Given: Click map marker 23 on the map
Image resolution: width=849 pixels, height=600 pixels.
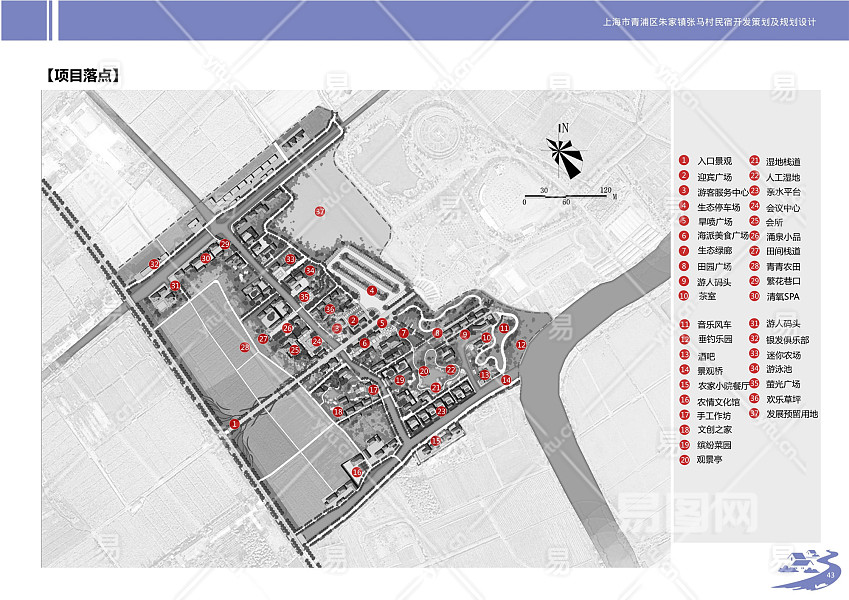Looking at the screenshot, I should tap(441, 411).
